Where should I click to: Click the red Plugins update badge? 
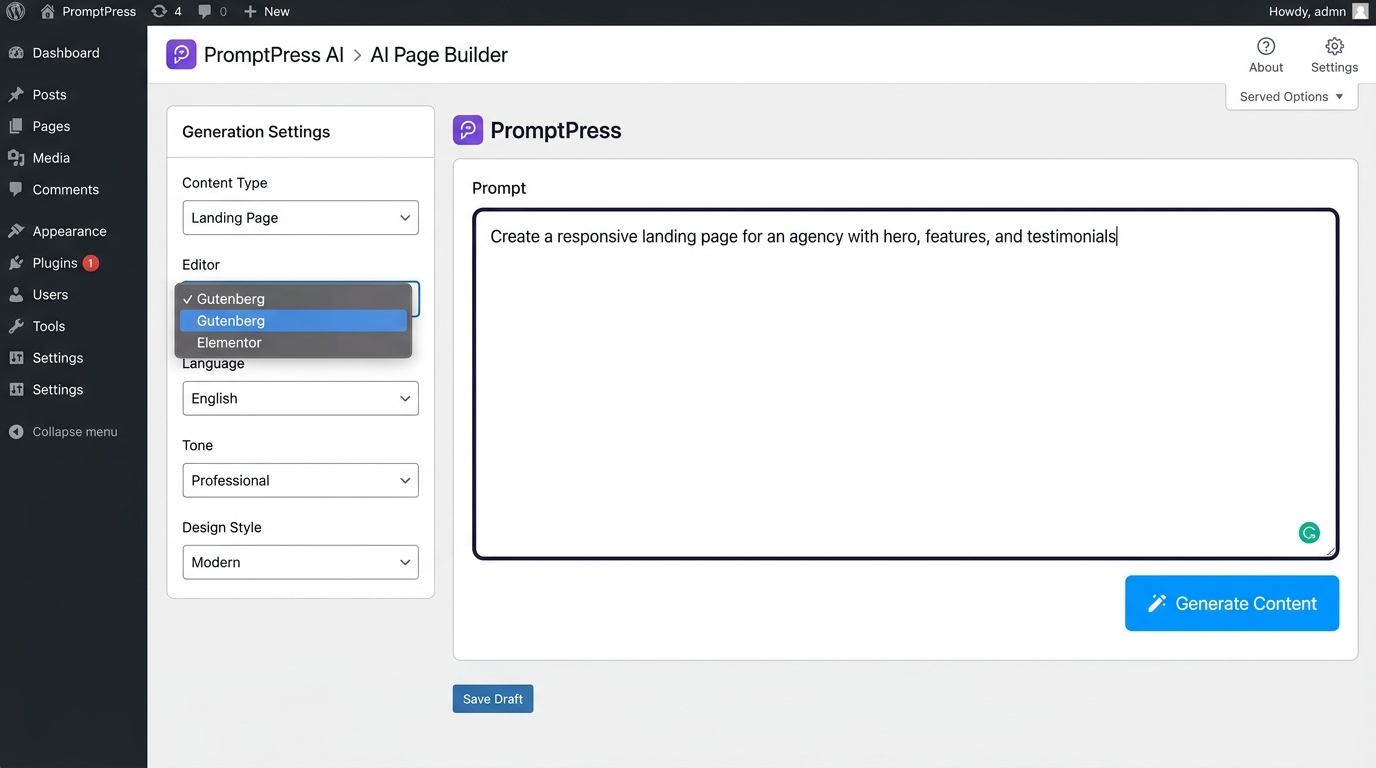coord(91,263)
